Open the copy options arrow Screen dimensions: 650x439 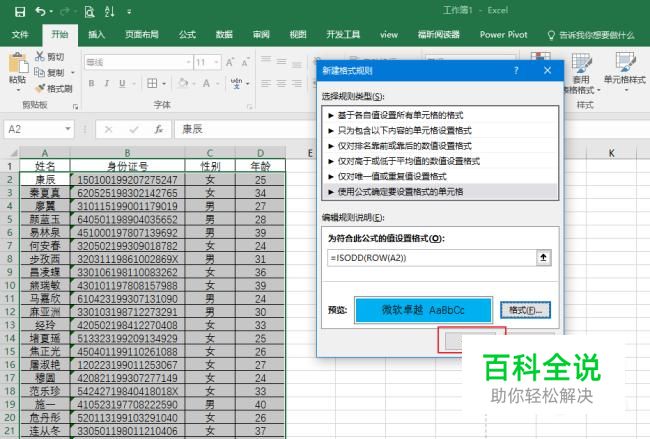[73, 73]
